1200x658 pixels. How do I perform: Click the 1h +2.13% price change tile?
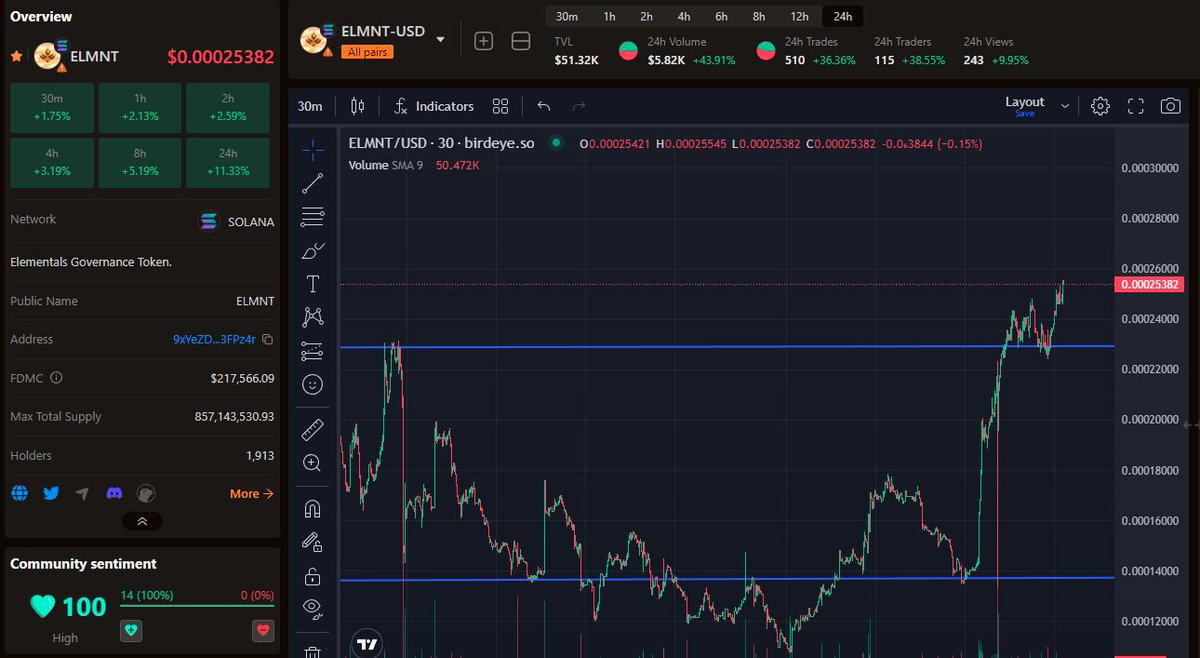140,108
